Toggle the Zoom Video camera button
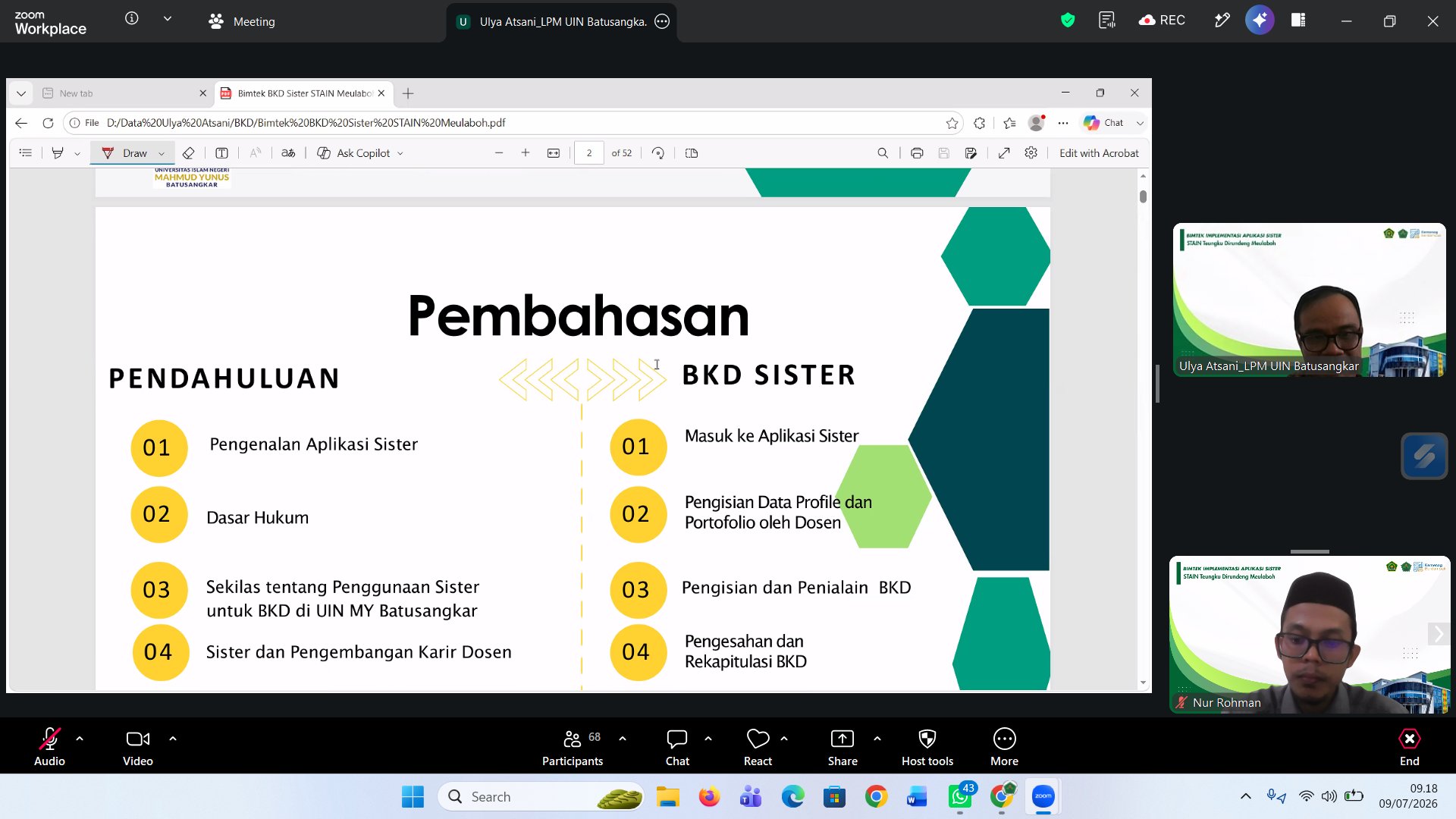 (137, 746)
